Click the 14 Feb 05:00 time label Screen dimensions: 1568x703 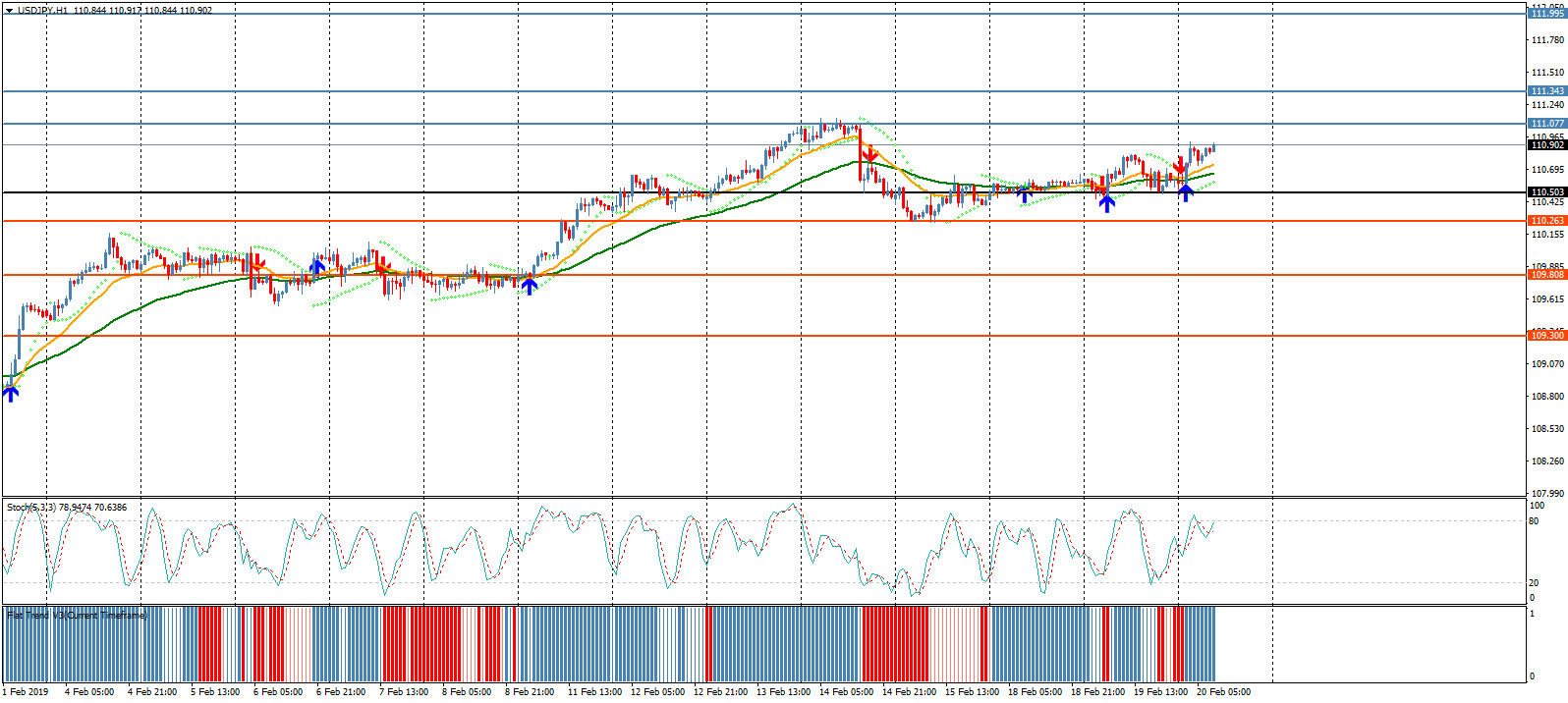(x=846, y=692)
